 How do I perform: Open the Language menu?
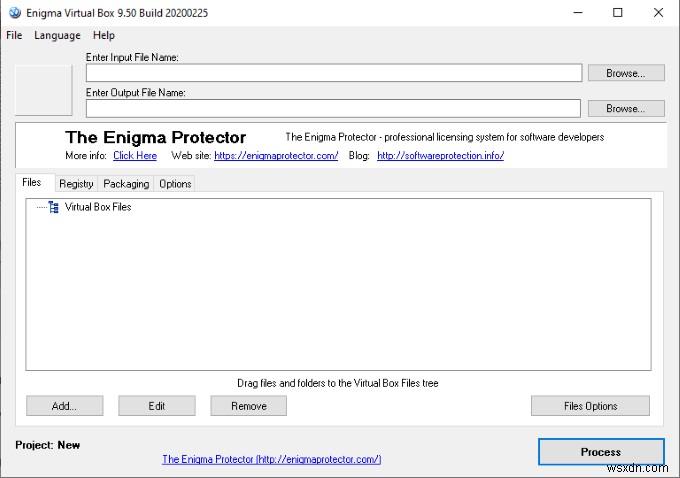[x=57, y=35]
